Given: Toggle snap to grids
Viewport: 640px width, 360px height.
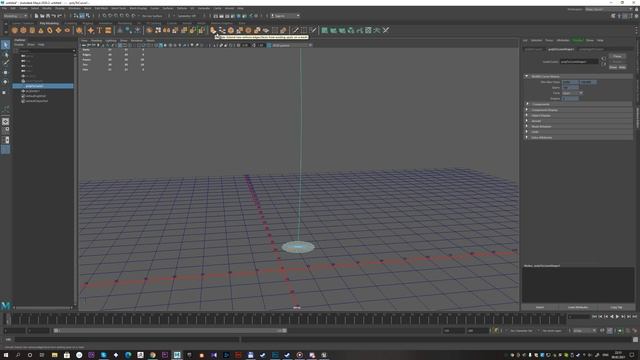Looking at the screenshot, I should click(x=104, y=16).
